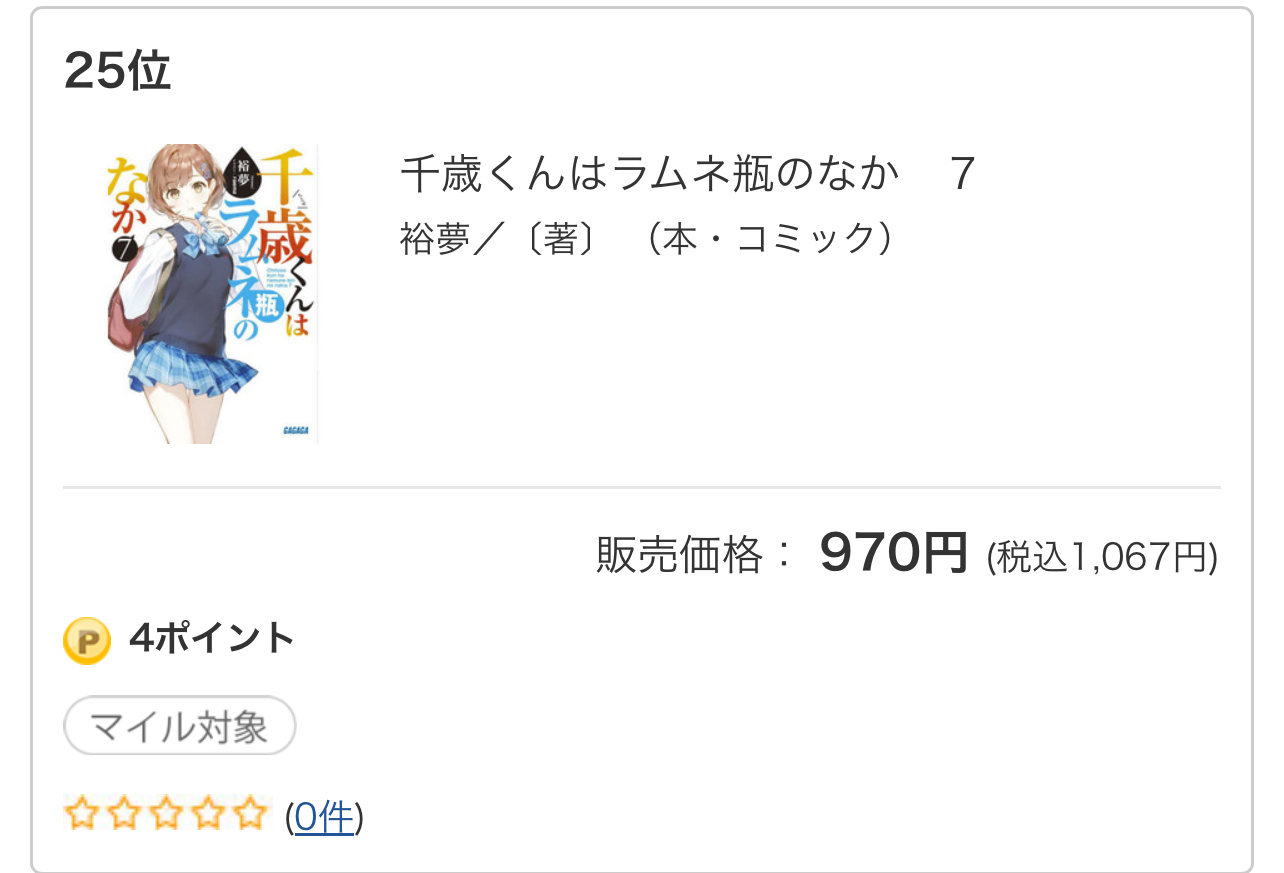Click the マイル対象 badge
The height and width of the screenshot is (873, 1284).
point(180,726)
